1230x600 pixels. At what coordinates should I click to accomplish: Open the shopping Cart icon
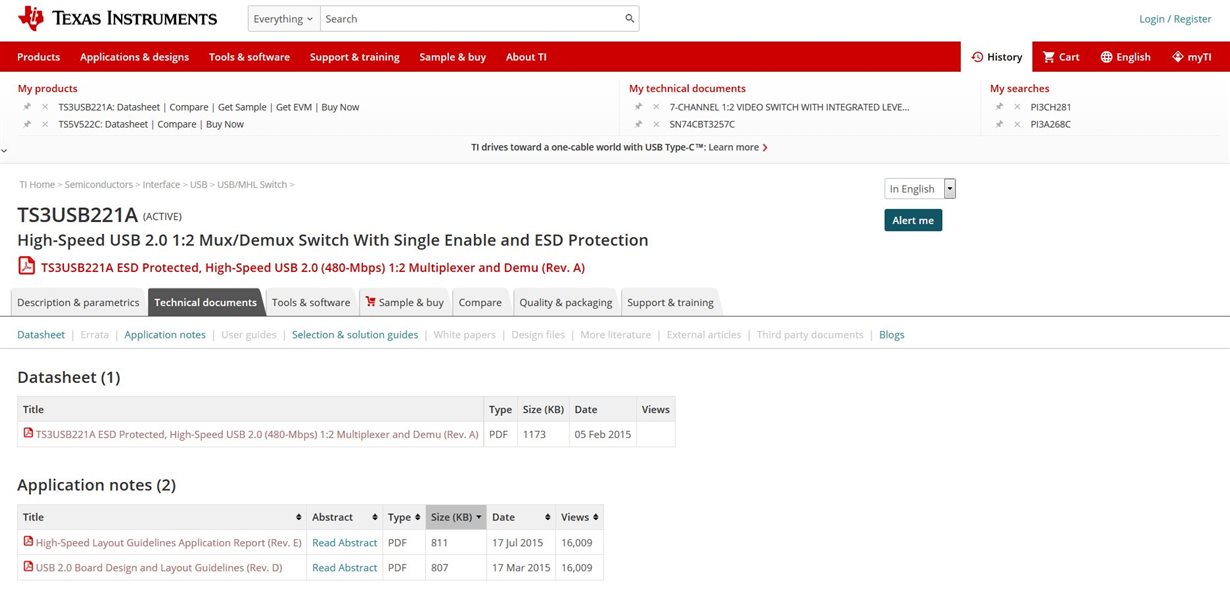tap(1049, 57)
